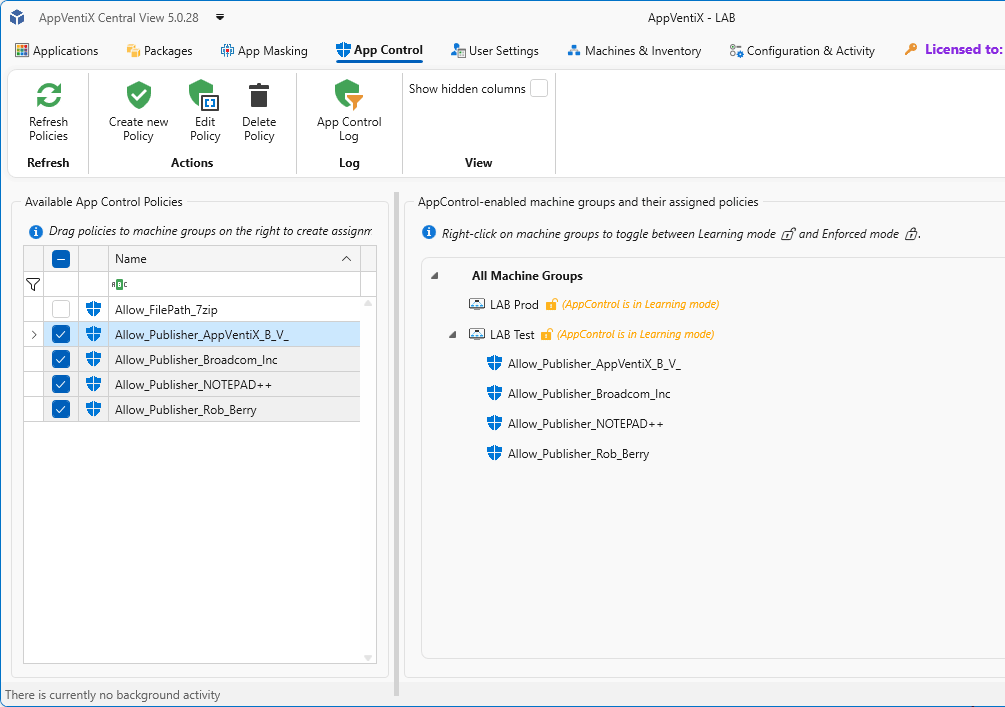Select Allow_Publisher_Broadcom_Inc under LAB Test

tap(588, 394)
